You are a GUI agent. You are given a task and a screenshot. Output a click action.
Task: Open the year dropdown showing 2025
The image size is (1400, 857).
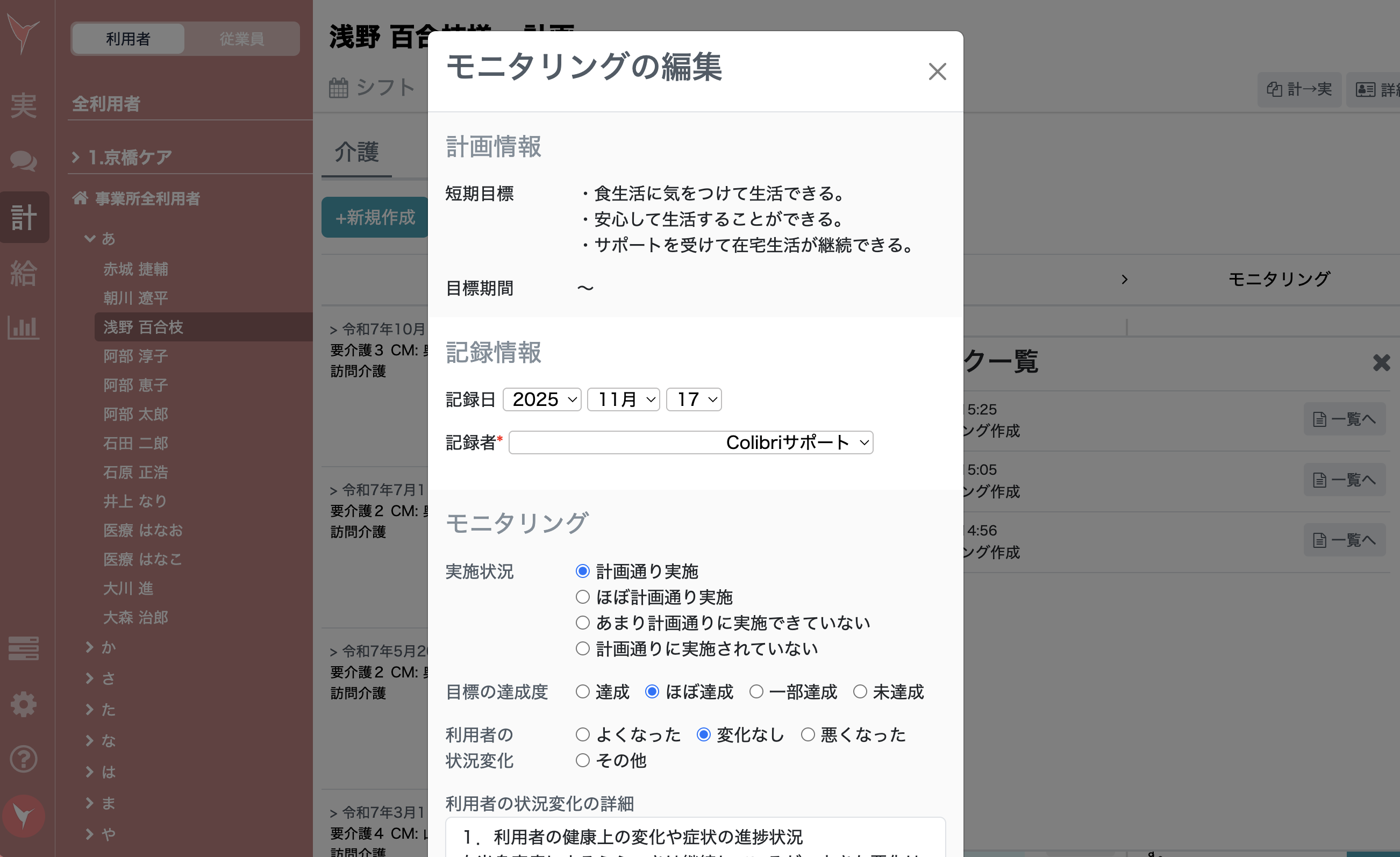pos(541,399)
